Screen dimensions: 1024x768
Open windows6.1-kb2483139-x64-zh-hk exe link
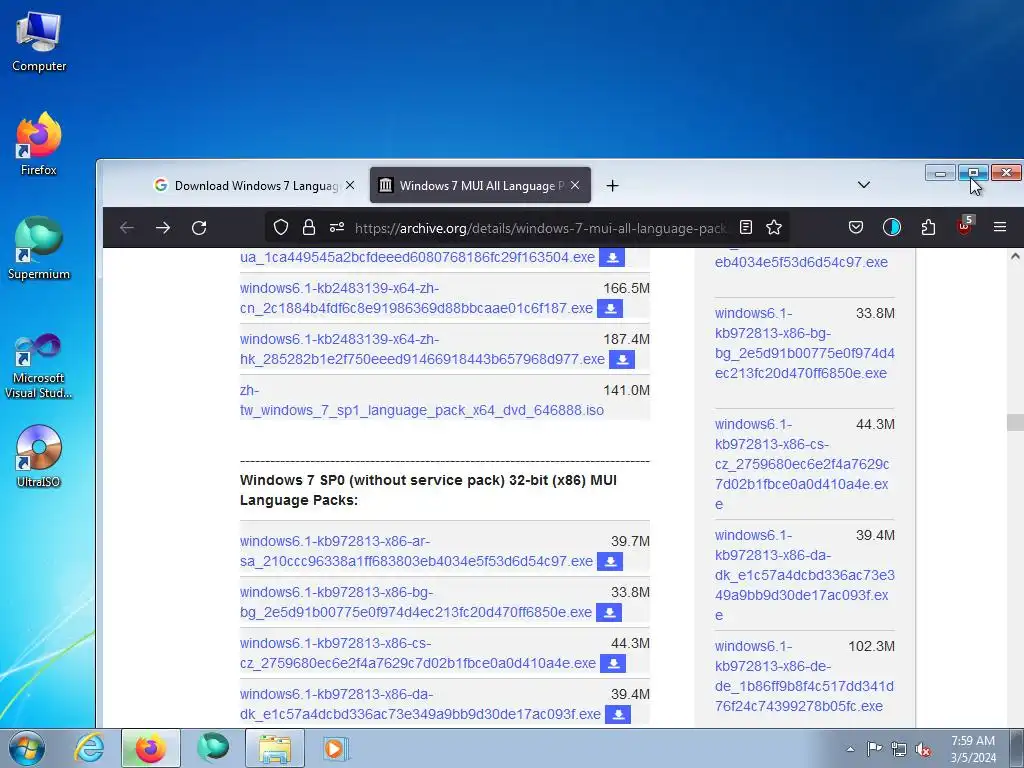(422, 349)
